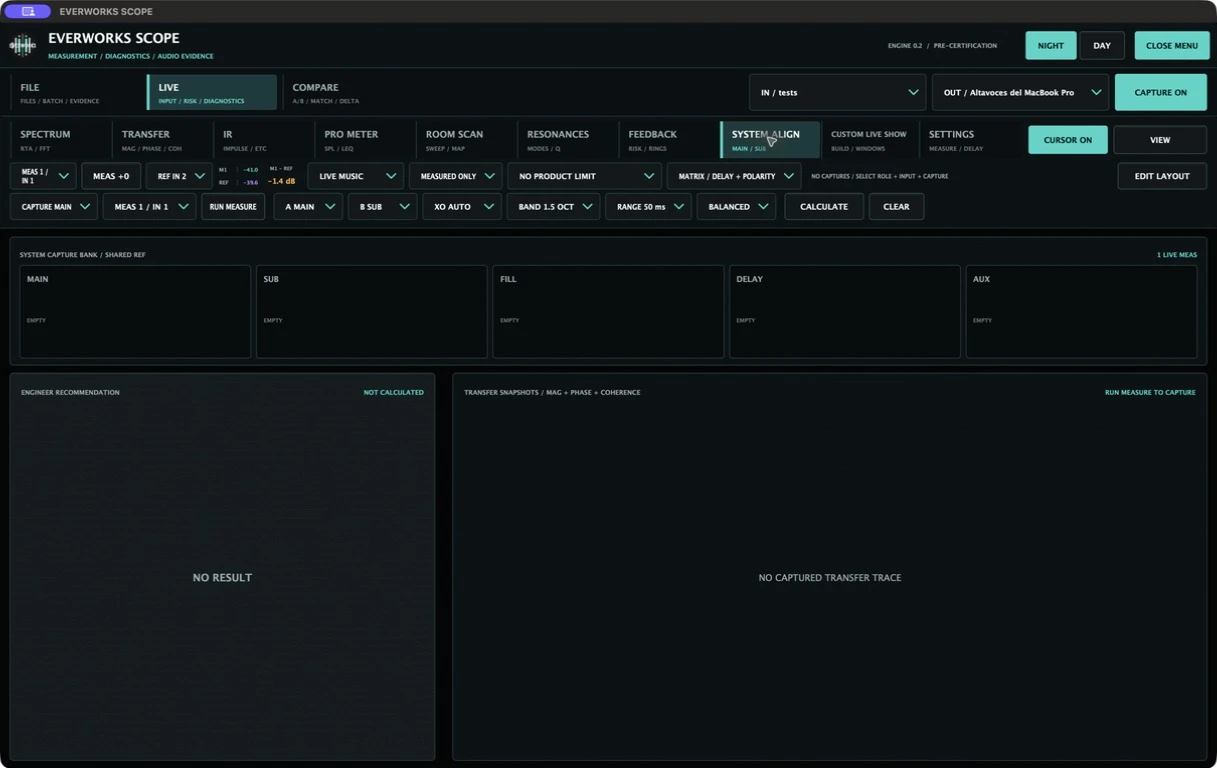
Task: Toggle CAPTURE ON
Action: pyautogui.click(x=1160, y=92)
